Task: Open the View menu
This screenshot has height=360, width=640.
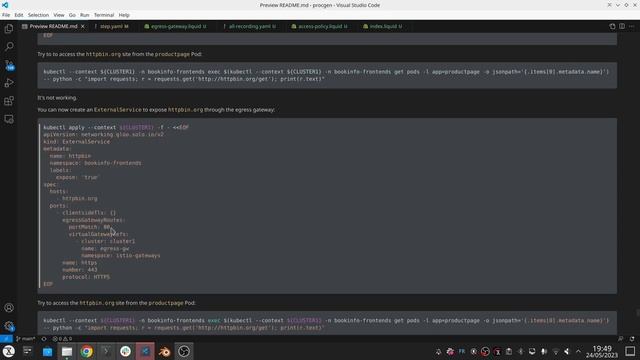Action: pos(59,15)
